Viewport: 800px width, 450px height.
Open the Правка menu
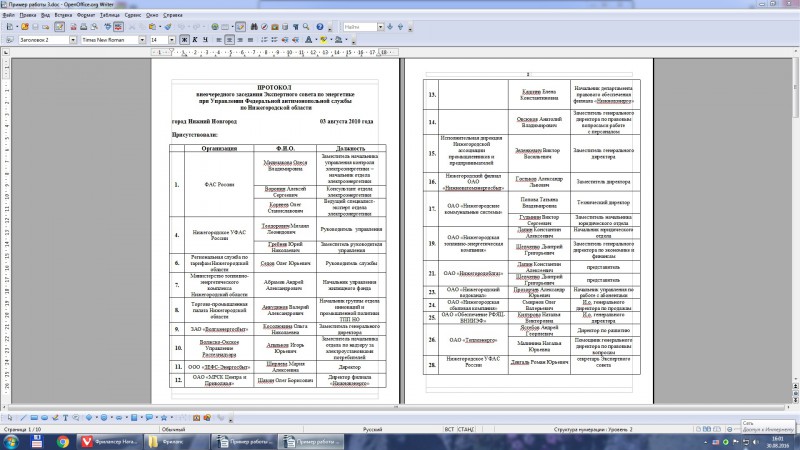(x=28, y=15)
